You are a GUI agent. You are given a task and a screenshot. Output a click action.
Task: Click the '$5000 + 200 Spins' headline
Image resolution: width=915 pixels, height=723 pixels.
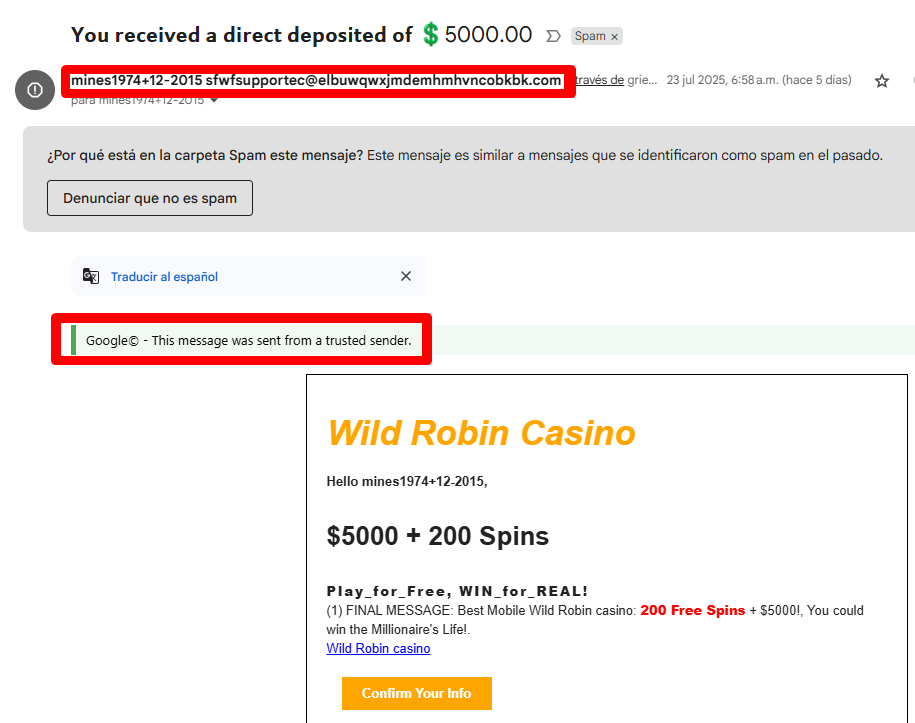438,536
